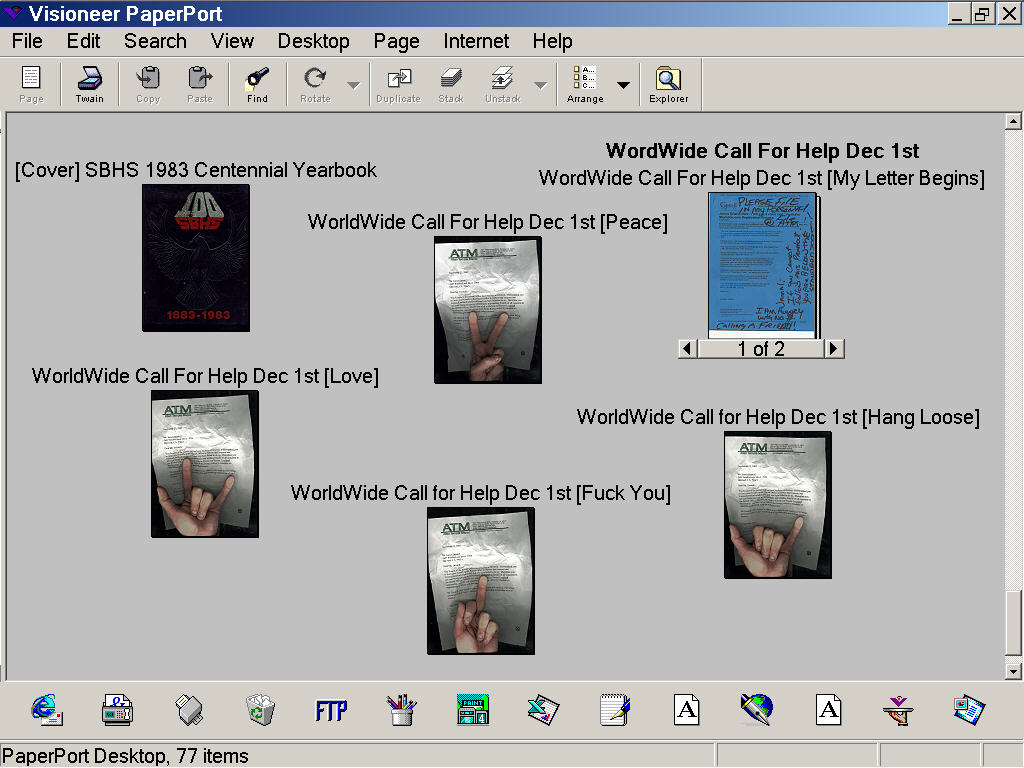Screen dimensions: 1024x768
Task: Click the globe with pen link icon
Action: [x=757, y=710]
